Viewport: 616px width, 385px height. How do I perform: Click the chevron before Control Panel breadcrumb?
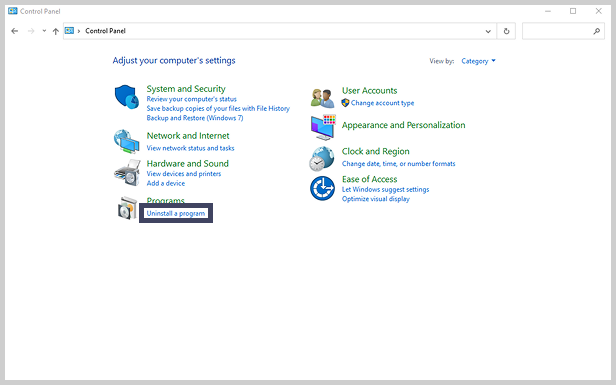(x=79, y=31)
